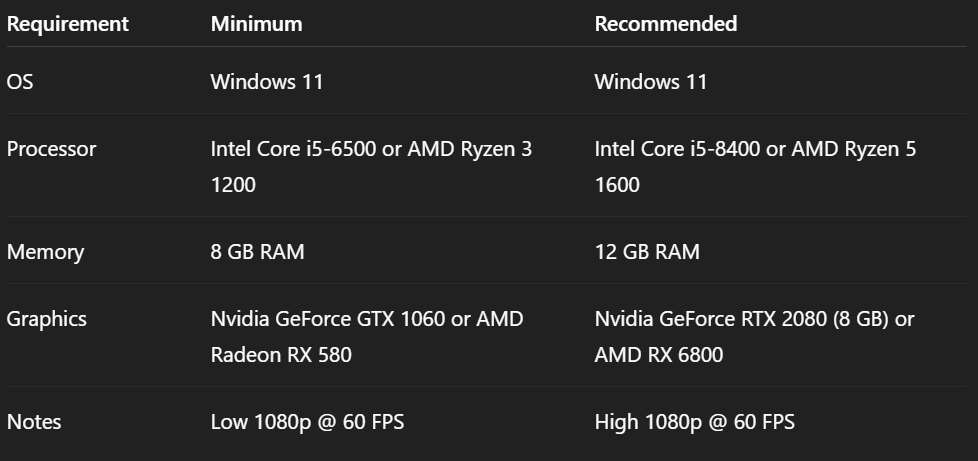The width and height of the screenshot is (978, 461).
Task: Select the Processor row label
Action: 51,150
